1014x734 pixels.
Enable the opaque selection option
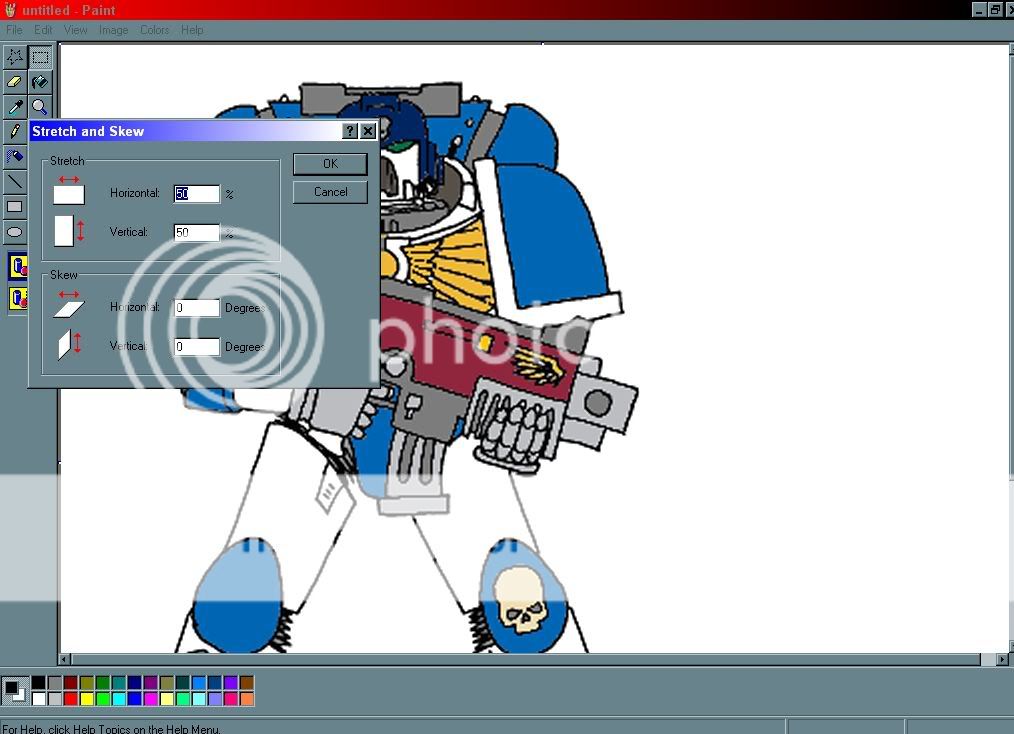click(x=18, y=266)
